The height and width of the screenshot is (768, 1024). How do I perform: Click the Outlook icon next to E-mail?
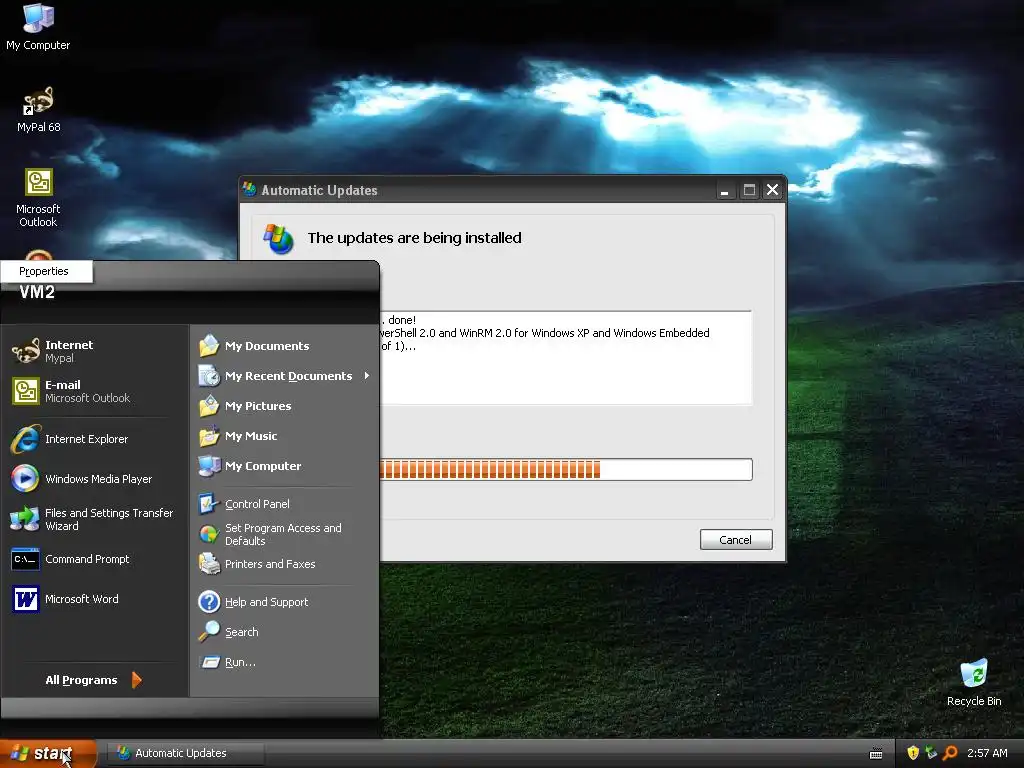(25, 391)
